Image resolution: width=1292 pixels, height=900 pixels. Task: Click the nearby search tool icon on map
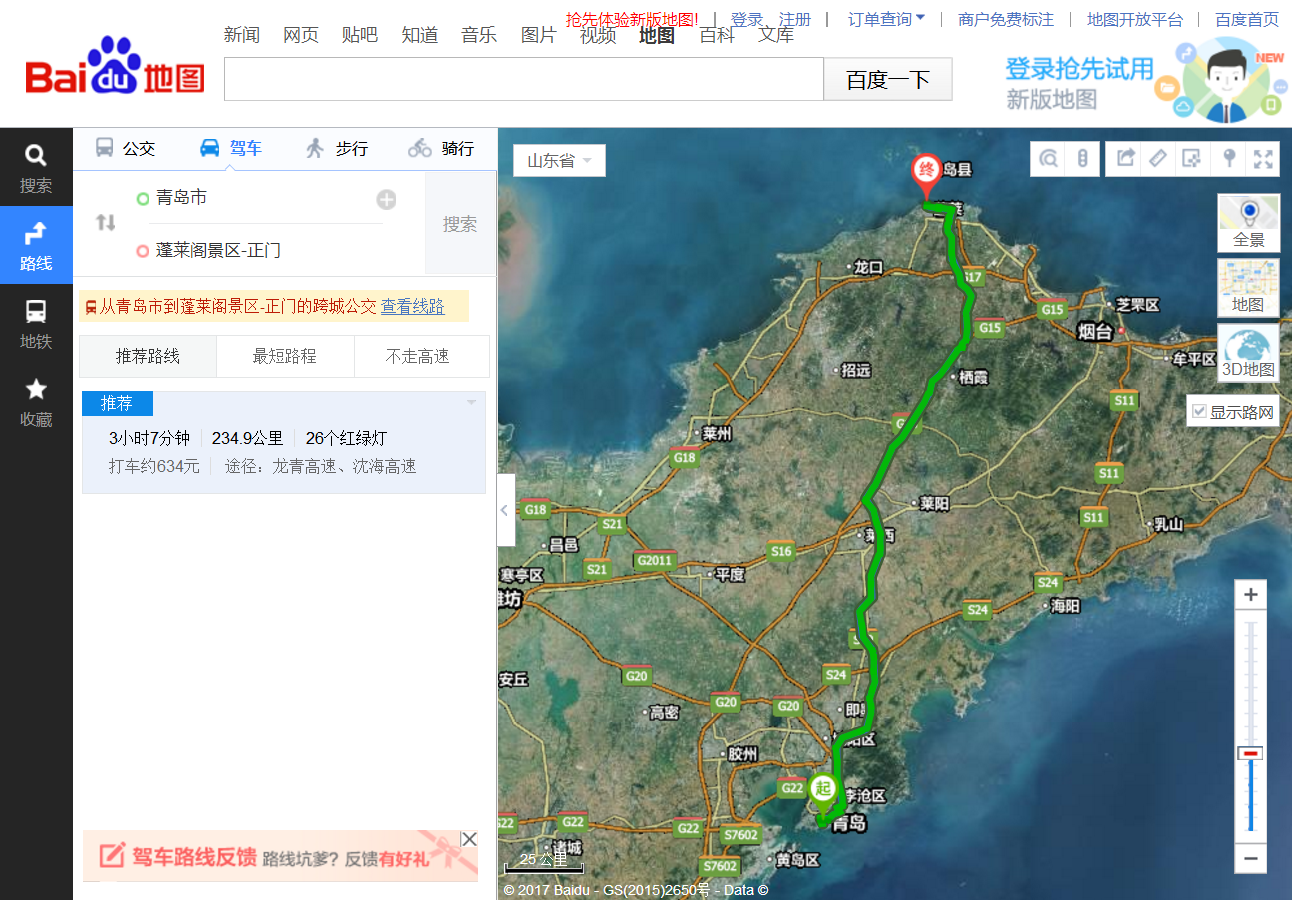click(1048, 158)
